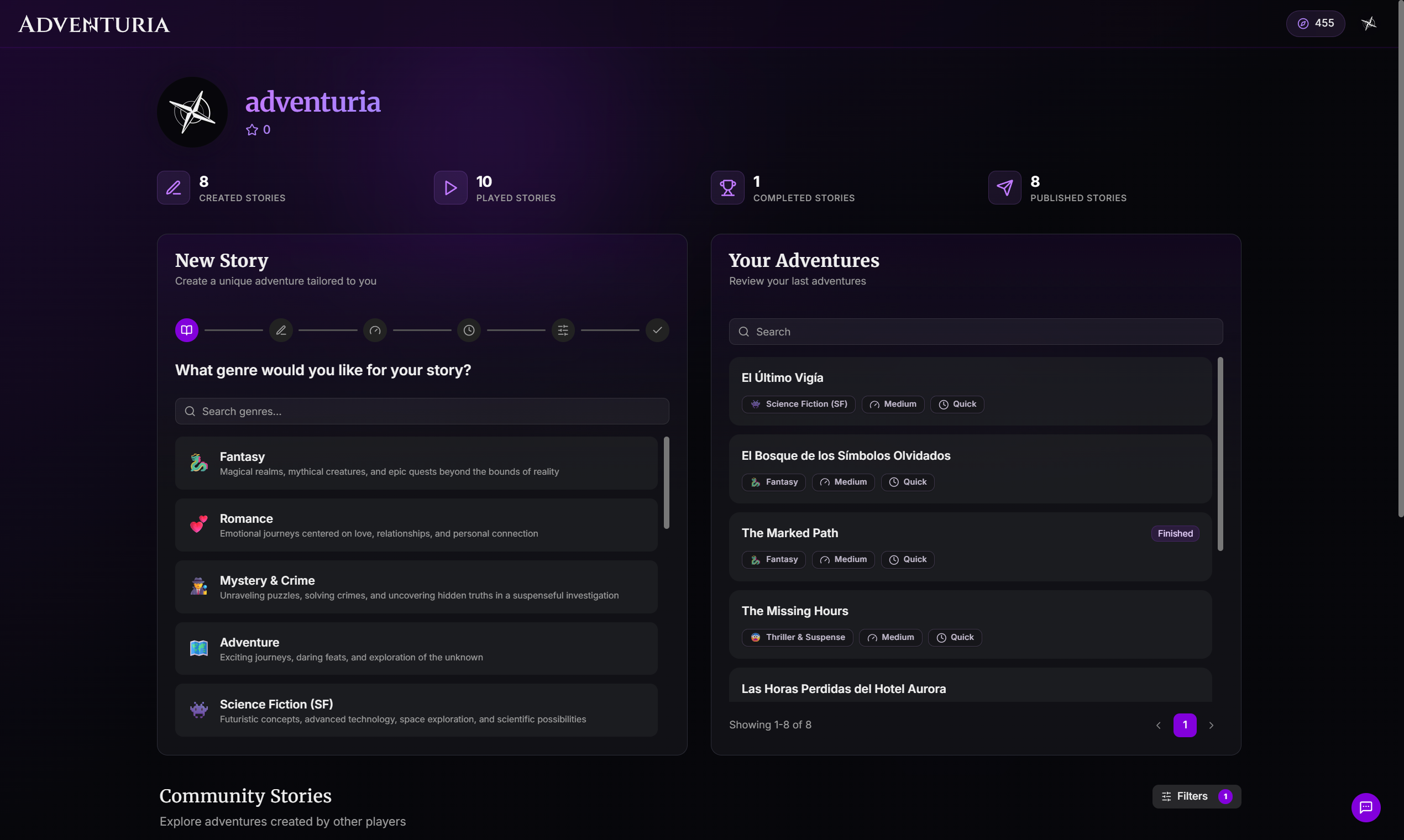Click the 455 credits button

click(x=1315, y=23)
